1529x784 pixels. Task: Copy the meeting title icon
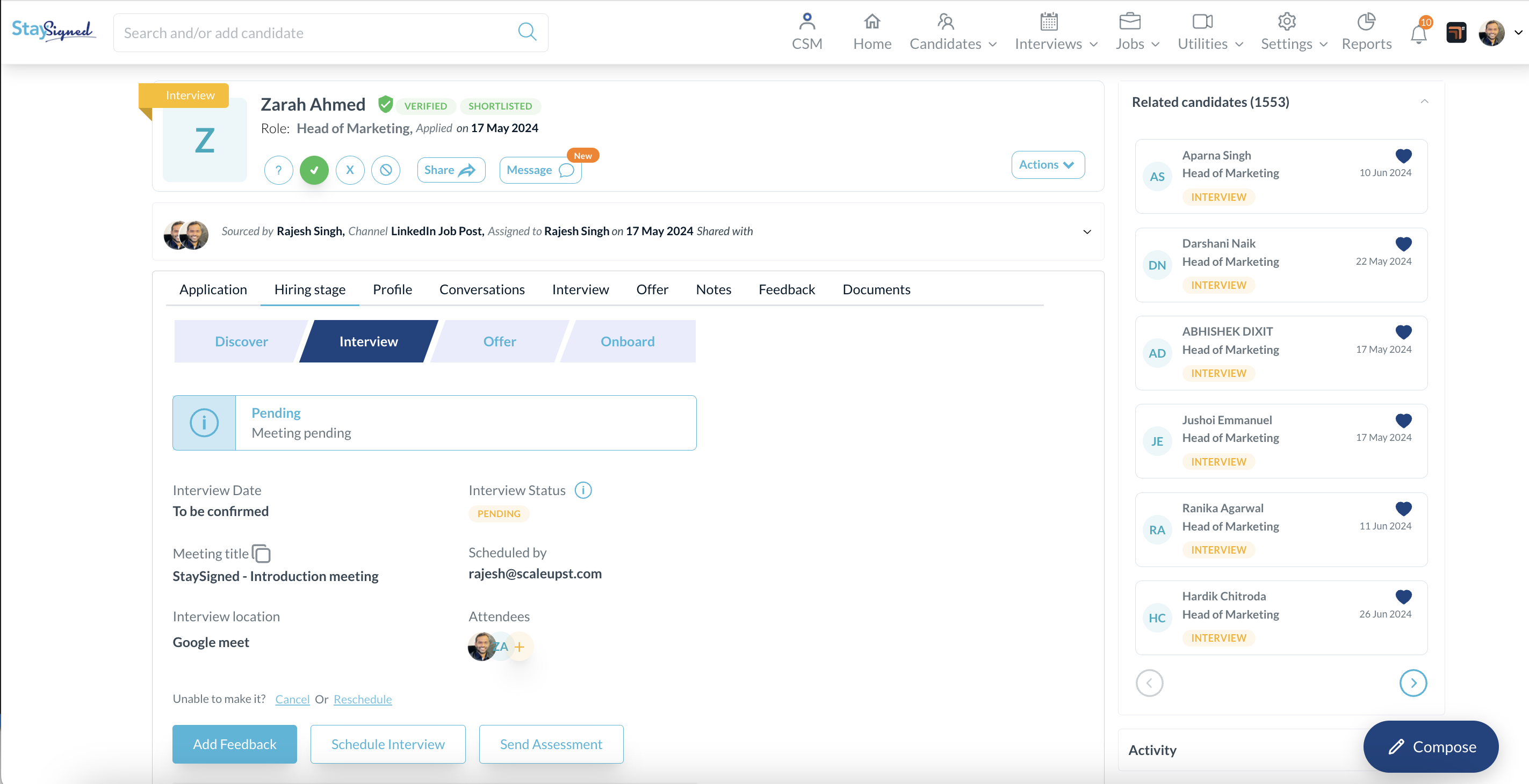[x=261, y=554]
